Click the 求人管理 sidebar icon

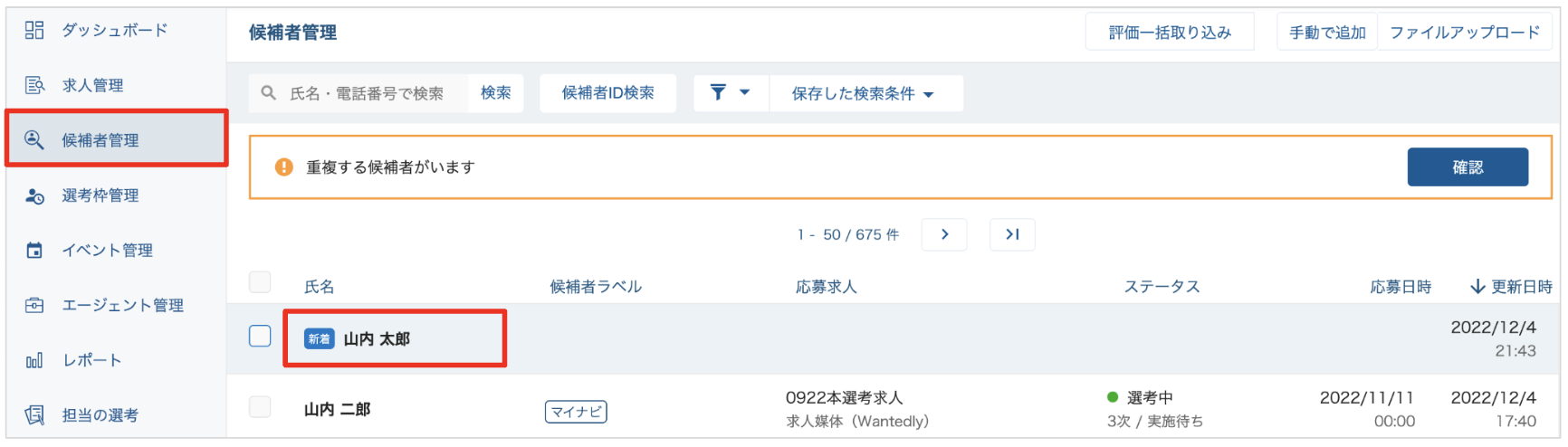[34, 85]
